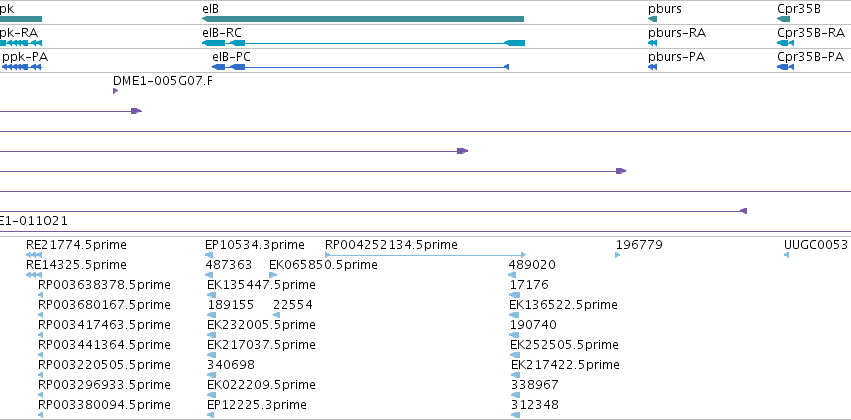
Task: Click the RP003417463.5prime label
Action: click(104, 325)
